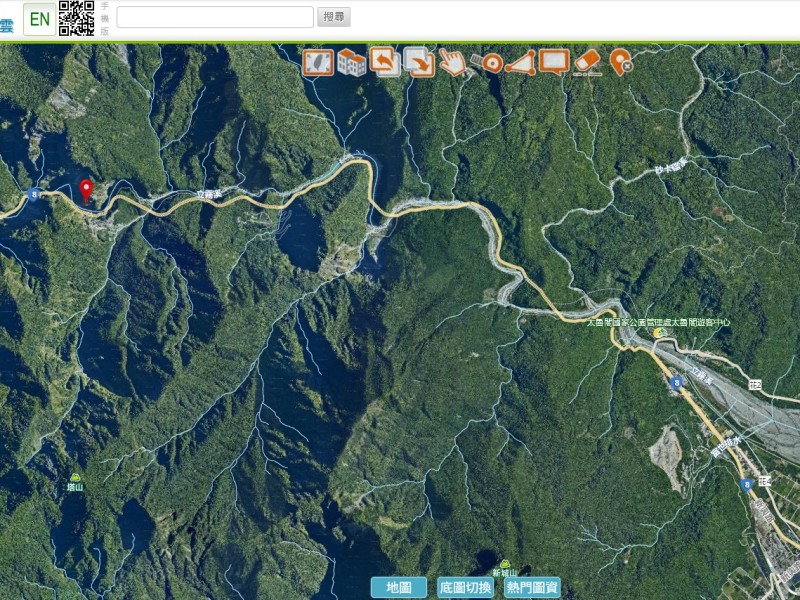
Task: Click the full Taiwan extent view icon
Action: point(318,63)
